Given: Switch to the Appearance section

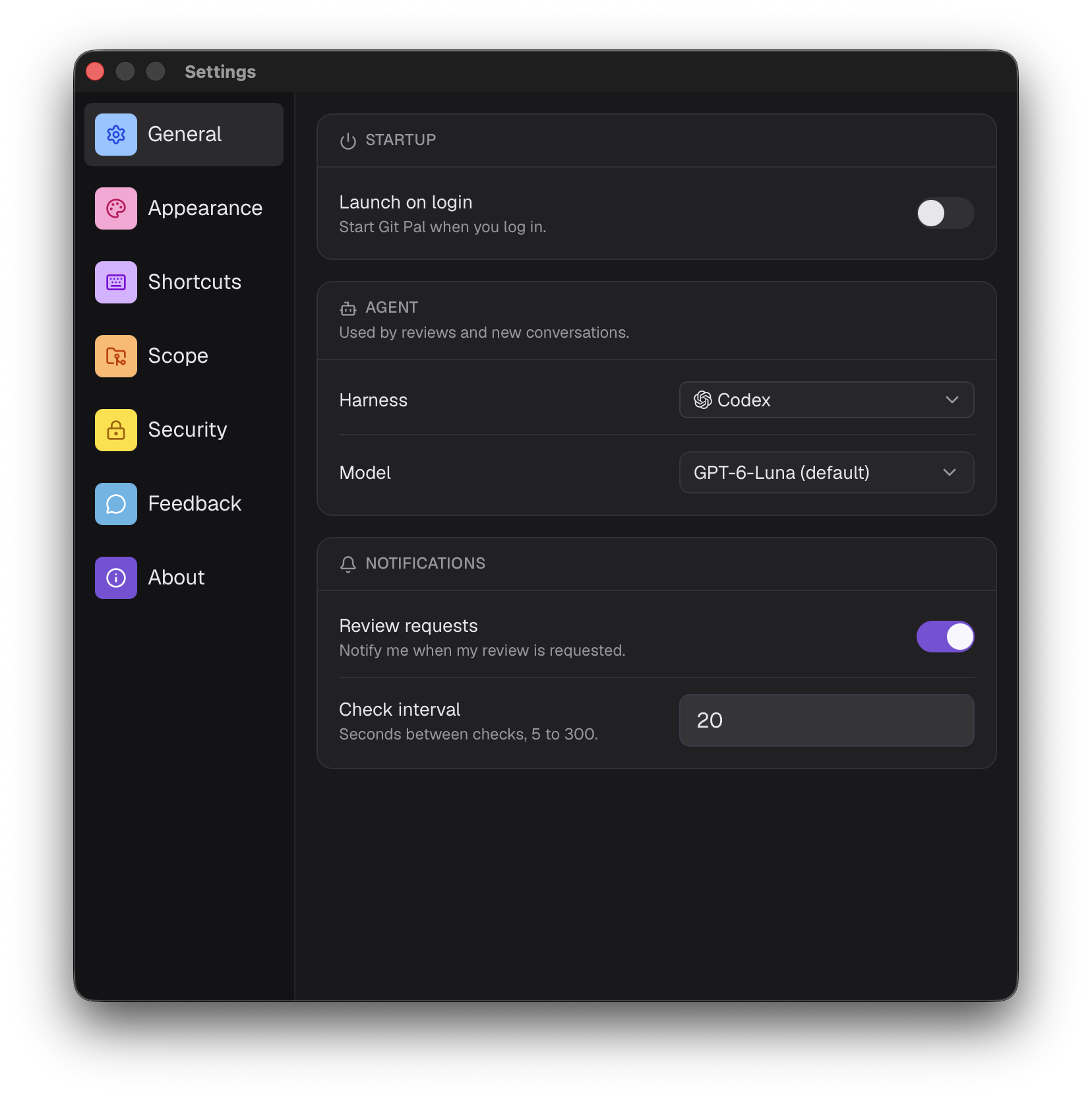Looking at the screenshot, I should pos(184,208).
